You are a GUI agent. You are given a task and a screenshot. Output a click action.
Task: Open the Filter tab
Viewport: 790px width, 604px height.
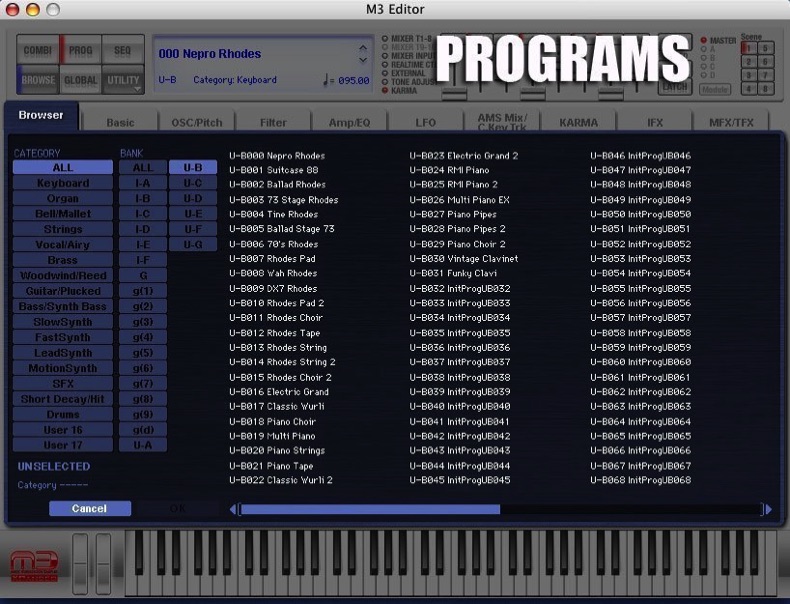point(273,122)
